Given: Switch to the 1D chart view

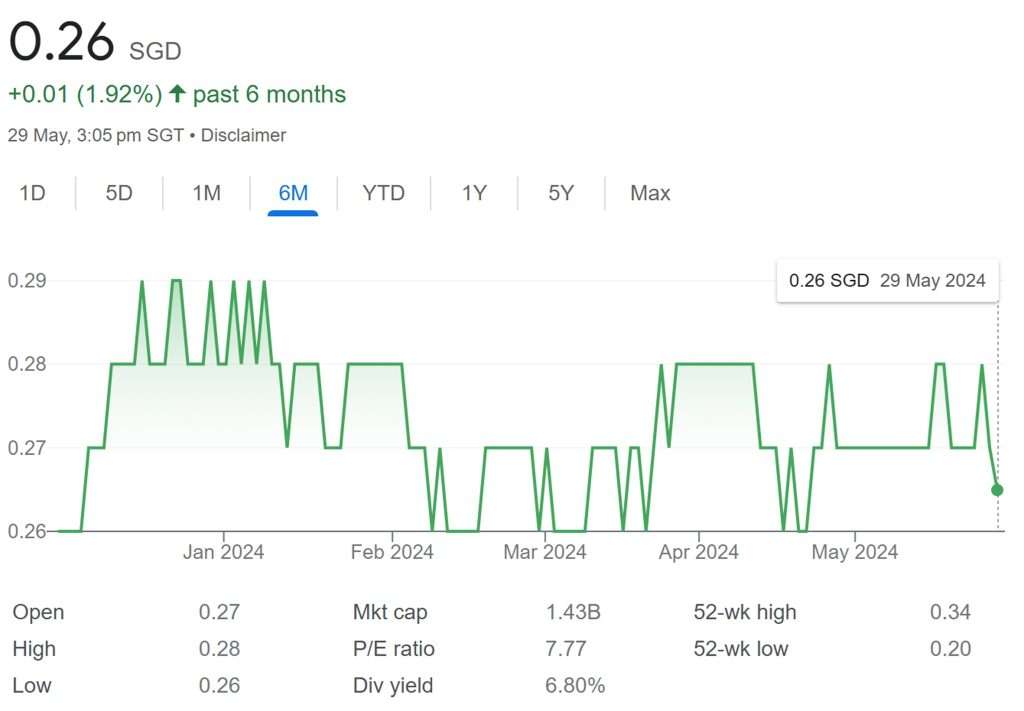Looking at the screenshot, I should [x=33, y=193].
